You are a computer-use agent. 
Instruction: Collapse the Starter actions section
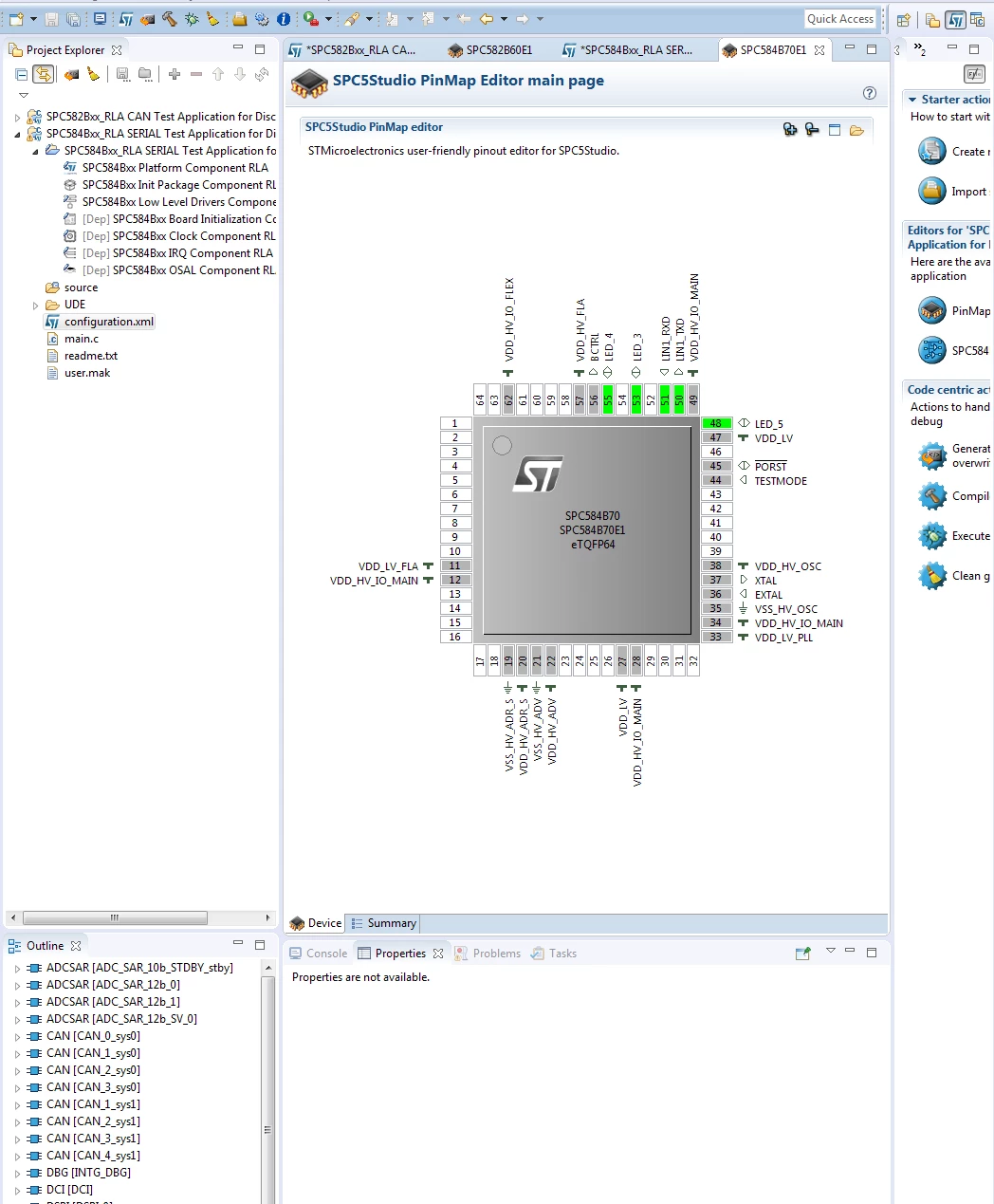pos(912,100)
